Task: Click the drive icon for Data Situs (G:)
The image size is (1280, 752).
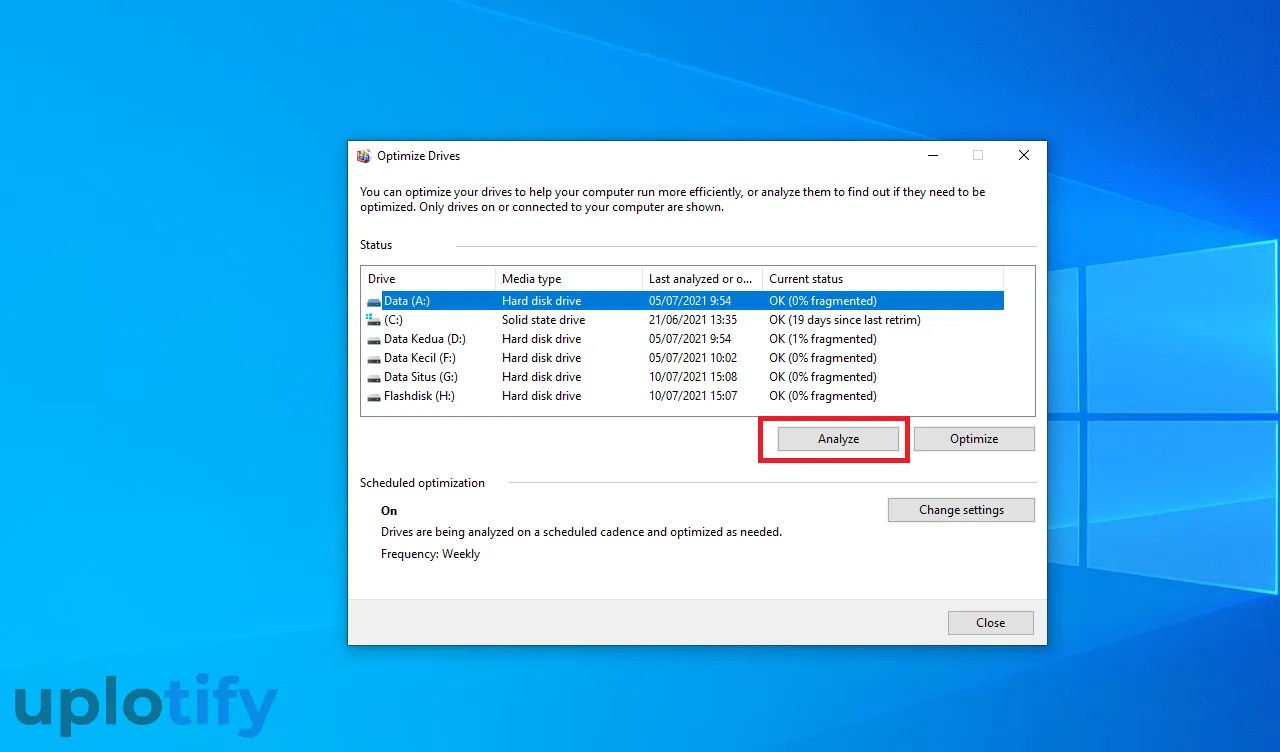Action: click(x=374, y=377)
